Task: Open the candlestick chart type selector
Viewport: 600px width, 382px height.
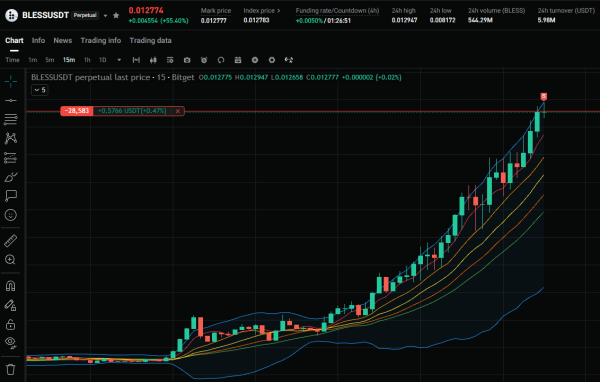Action: 153,60
